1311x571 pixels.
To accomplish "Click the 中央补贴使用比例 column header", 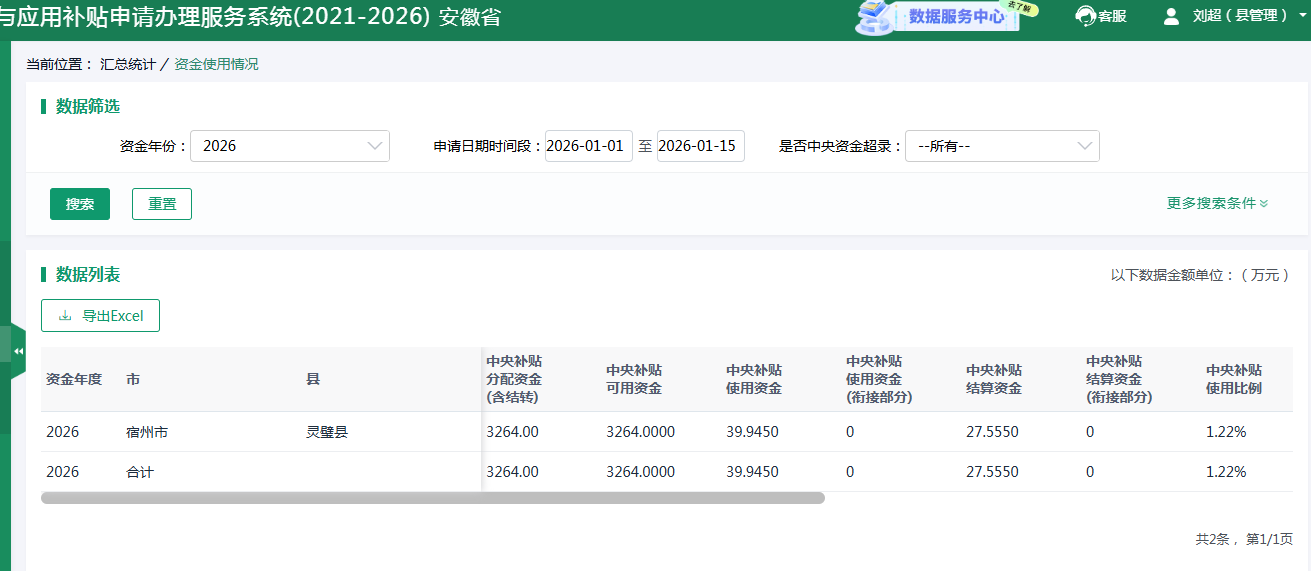I will [1234, 379].
